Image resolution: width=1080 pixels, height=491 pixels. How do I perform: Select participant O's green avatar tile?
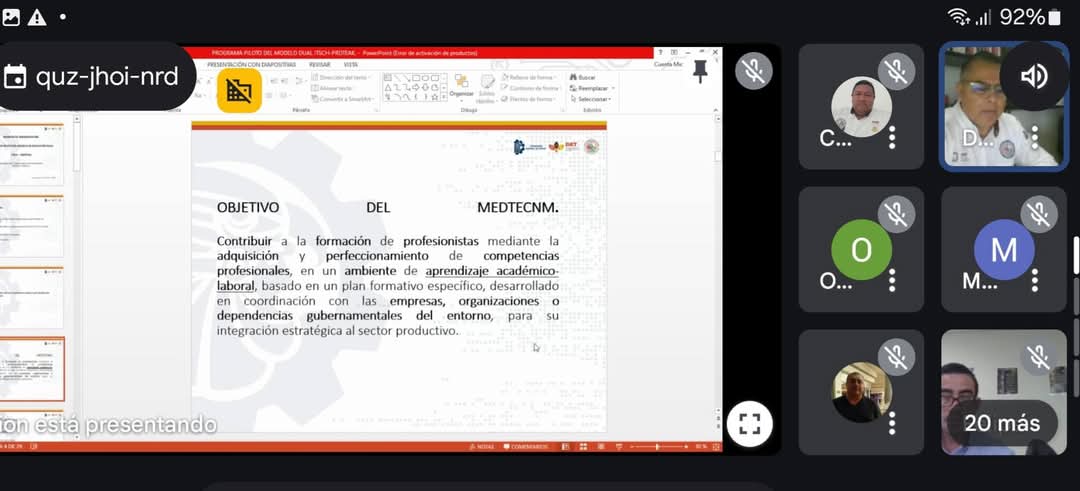861,249
